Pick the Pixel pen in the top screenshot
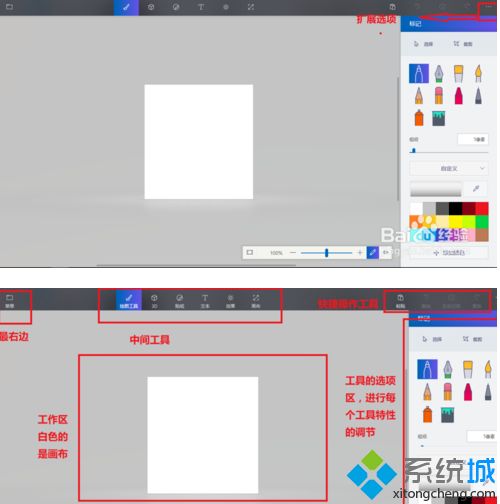 [478, 95]
